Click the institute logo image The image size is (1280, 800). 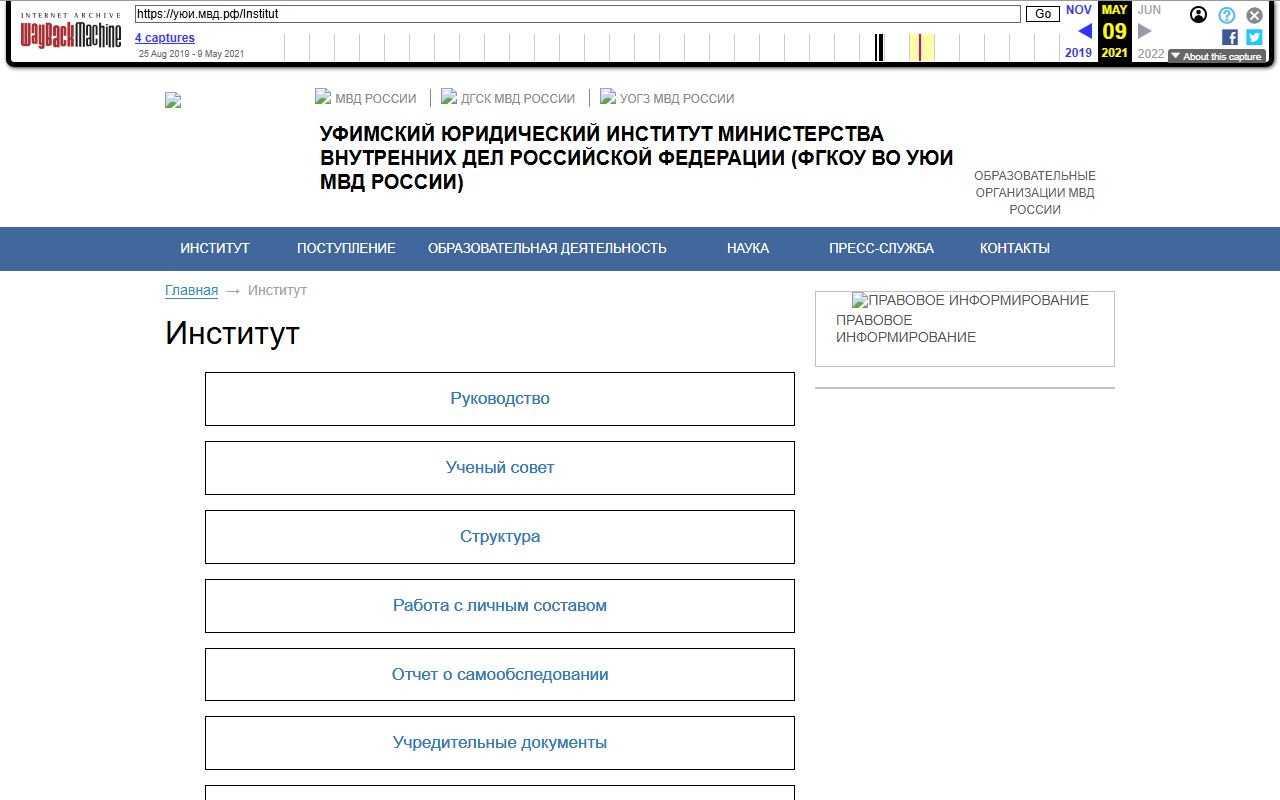[x=173, y=100]
